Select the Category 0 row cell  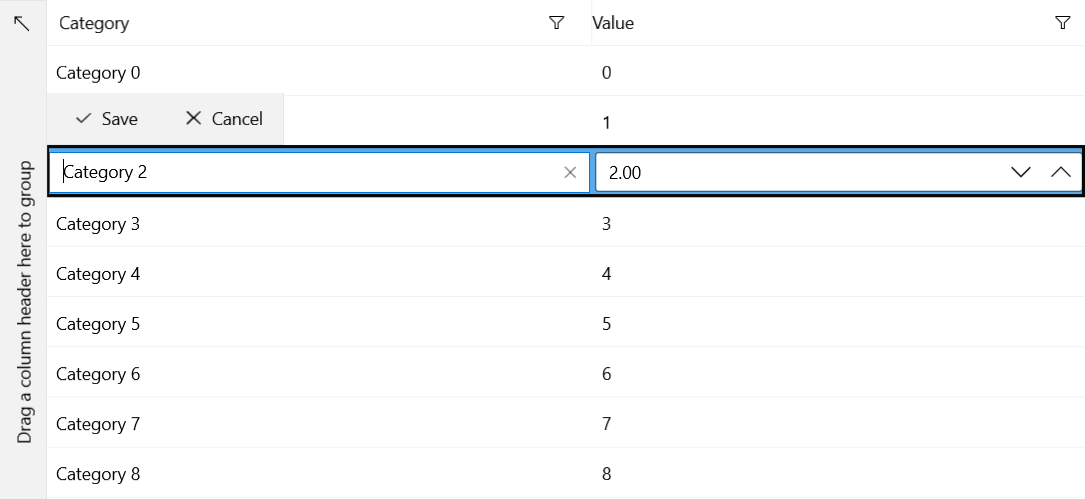(x=319, y=73)
